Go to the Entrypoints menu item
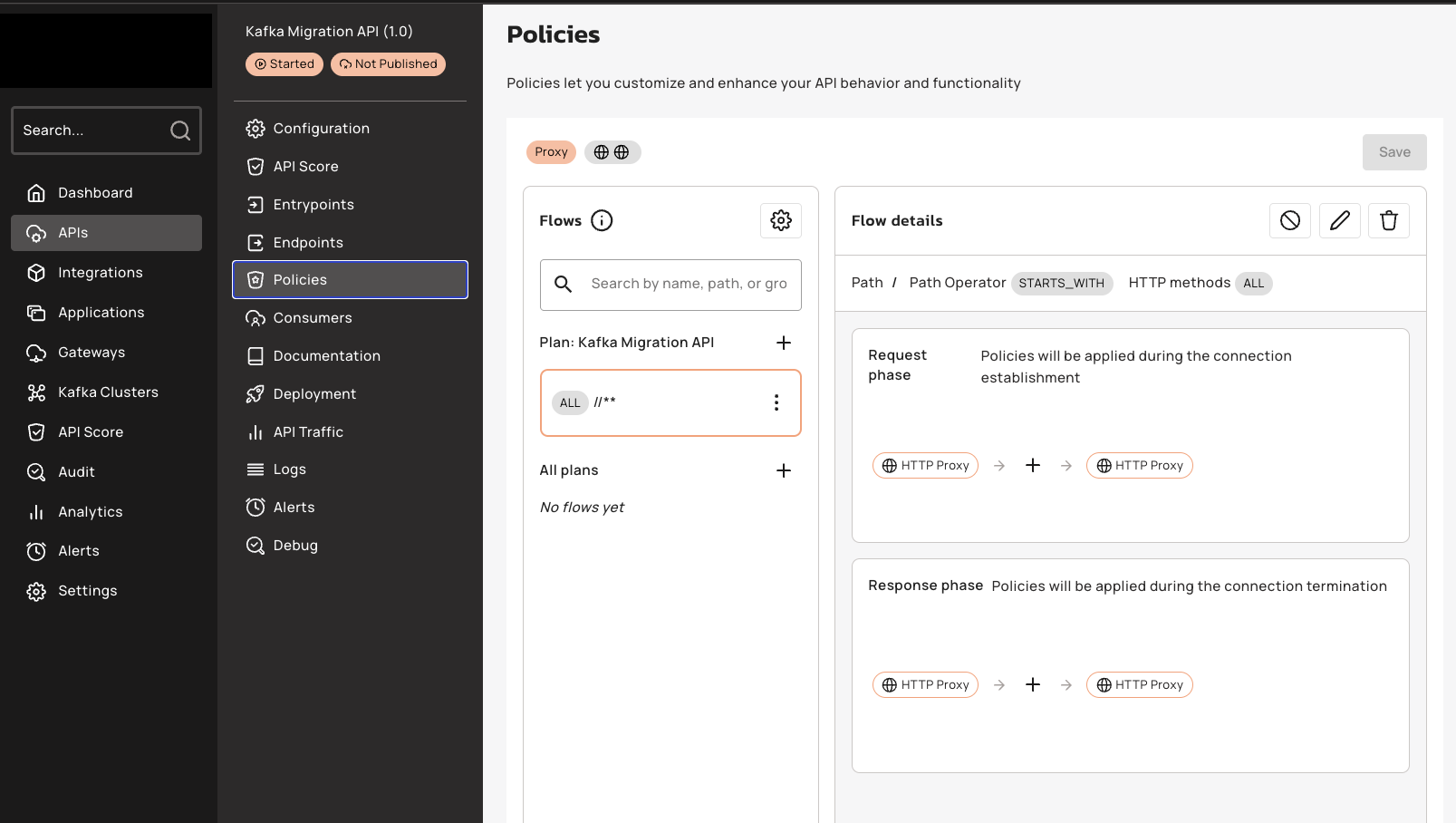Image resolution: width=1456 pixels, height=823 pixels. pos(313,205)
